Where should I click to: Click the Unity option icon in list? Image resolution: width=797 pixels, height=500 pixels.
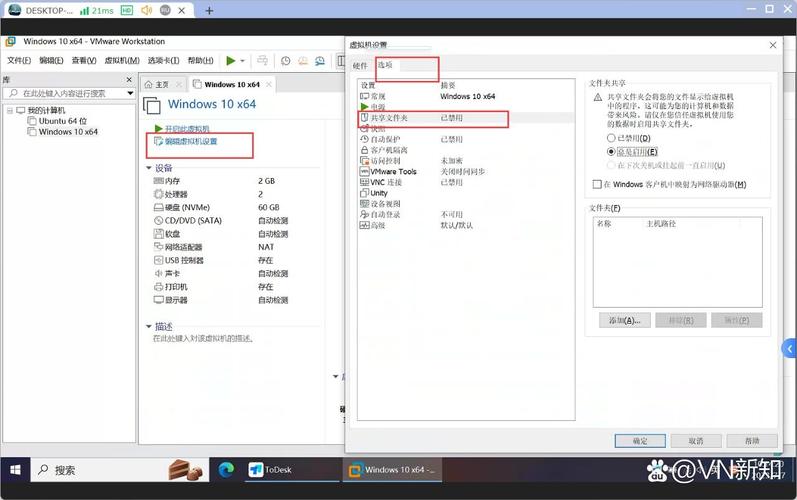364,193
